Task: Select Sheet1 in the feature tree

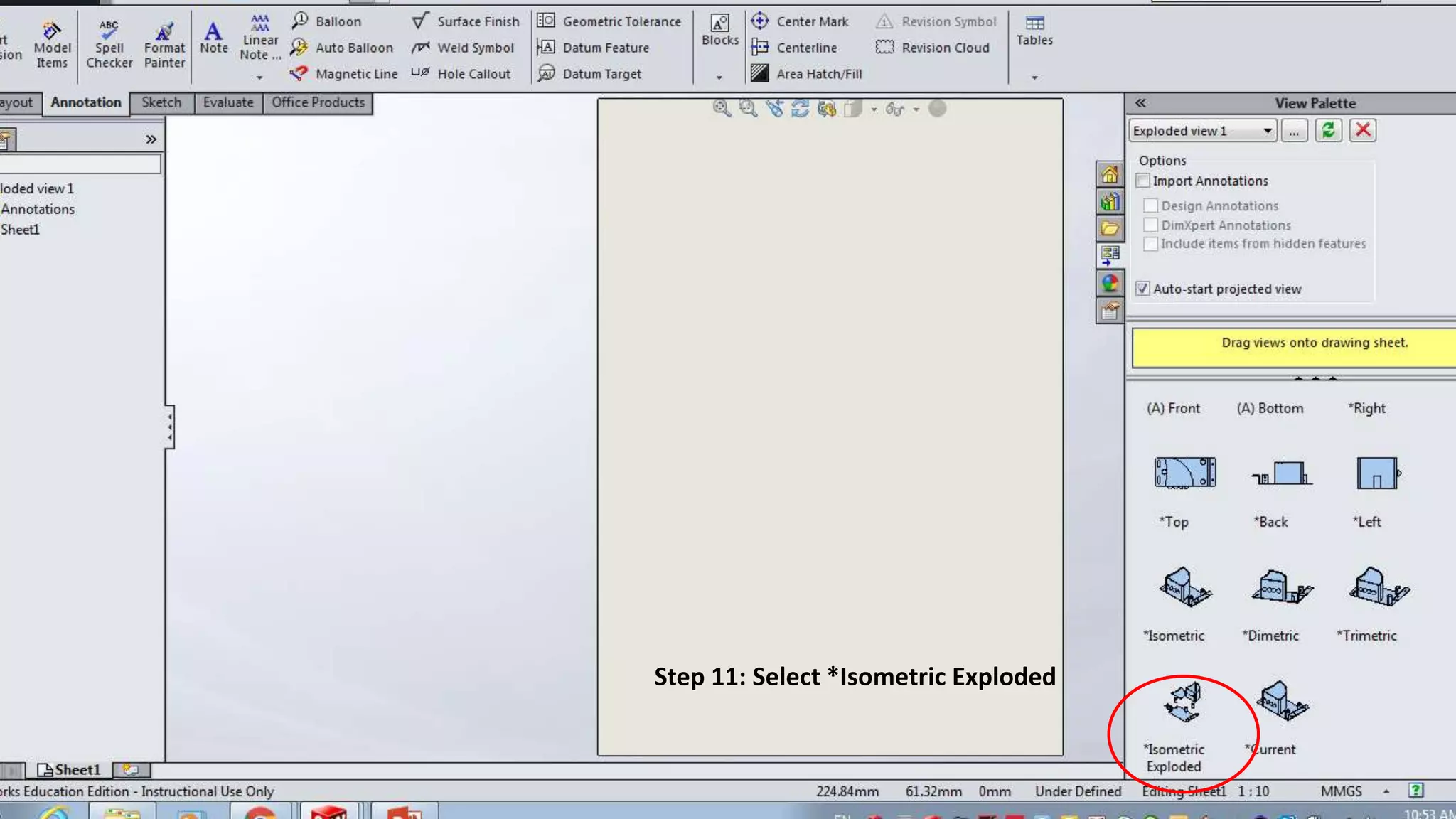Action: click(x=20, y=230)
